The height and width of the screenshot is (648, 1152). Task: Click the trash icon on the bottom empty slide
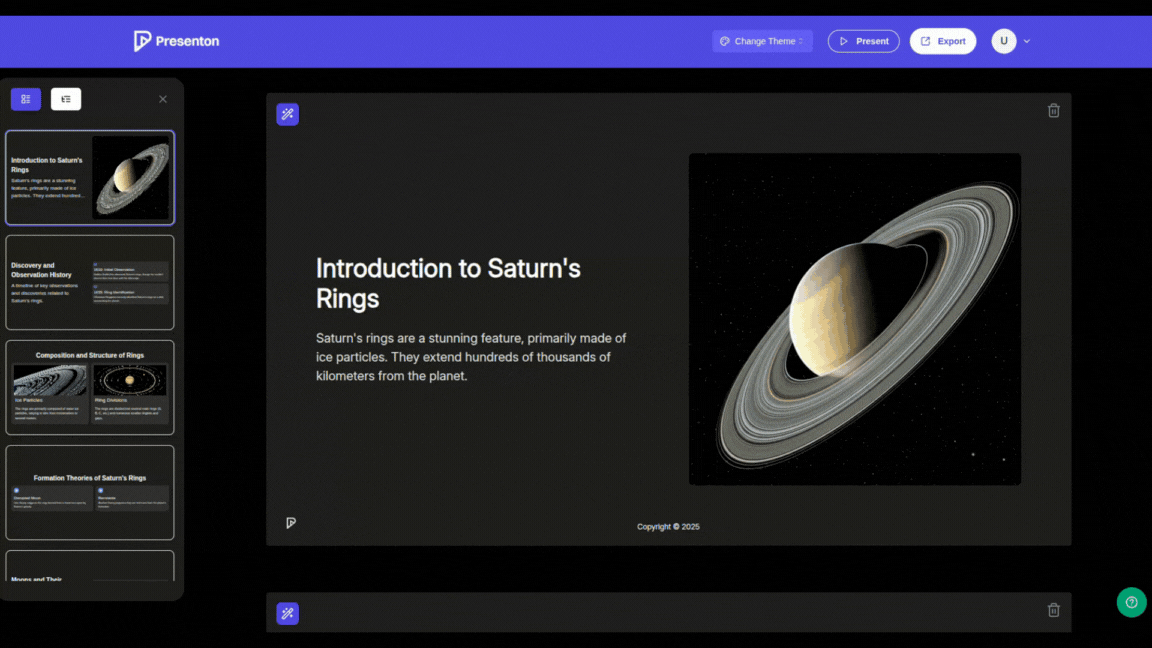click(x=1053, y=610)
